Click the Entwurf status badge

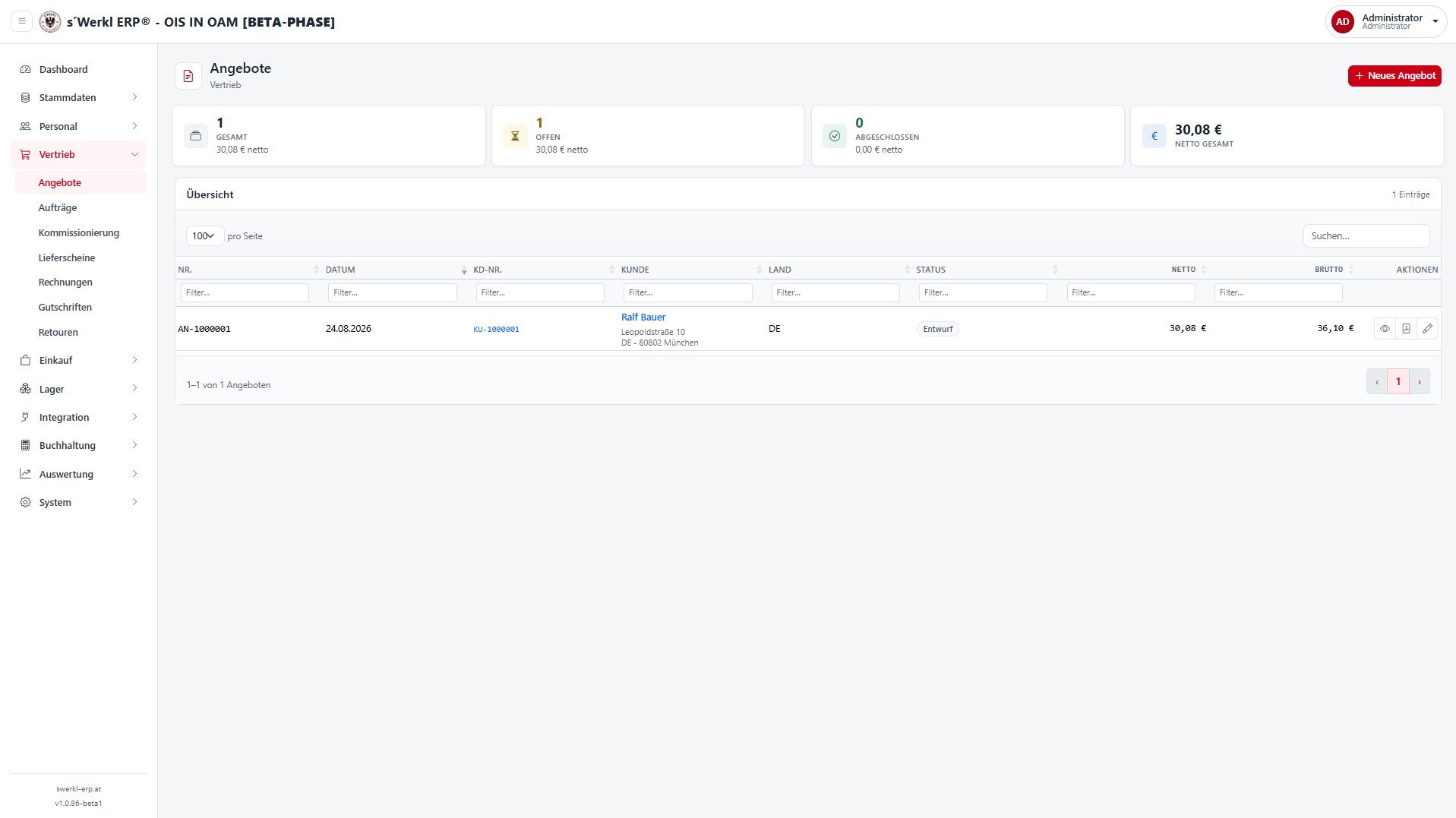point(937,329)
